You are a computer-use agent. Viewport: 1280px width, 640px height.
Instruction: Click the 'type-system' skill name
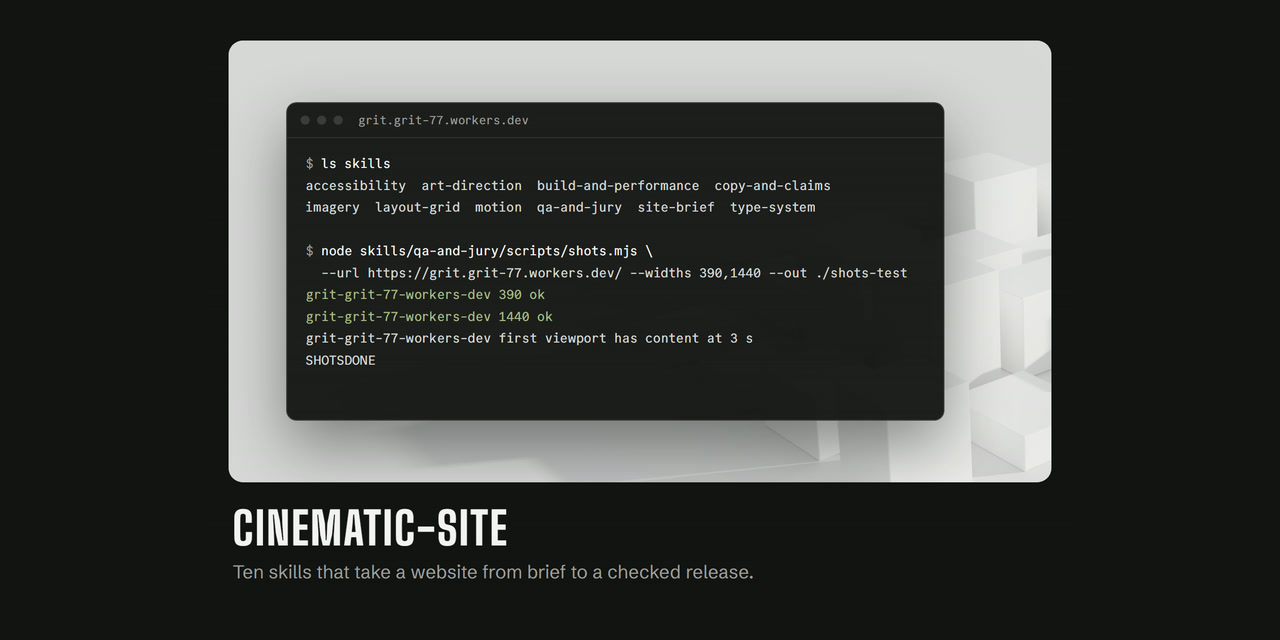click(x=772, y=208)
